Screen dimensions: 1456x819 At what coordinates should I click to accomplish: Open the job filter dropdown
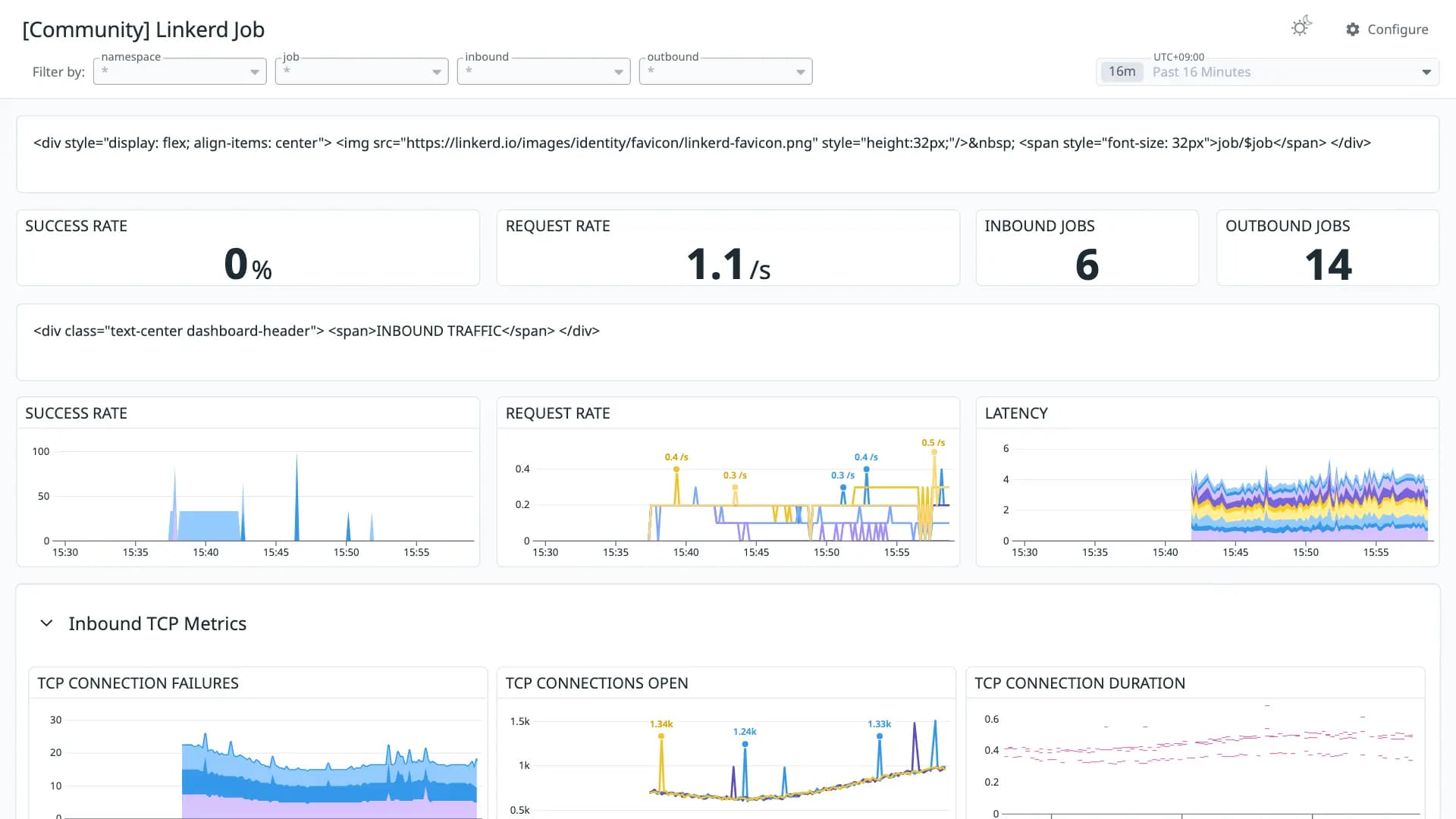coord(362,71)
